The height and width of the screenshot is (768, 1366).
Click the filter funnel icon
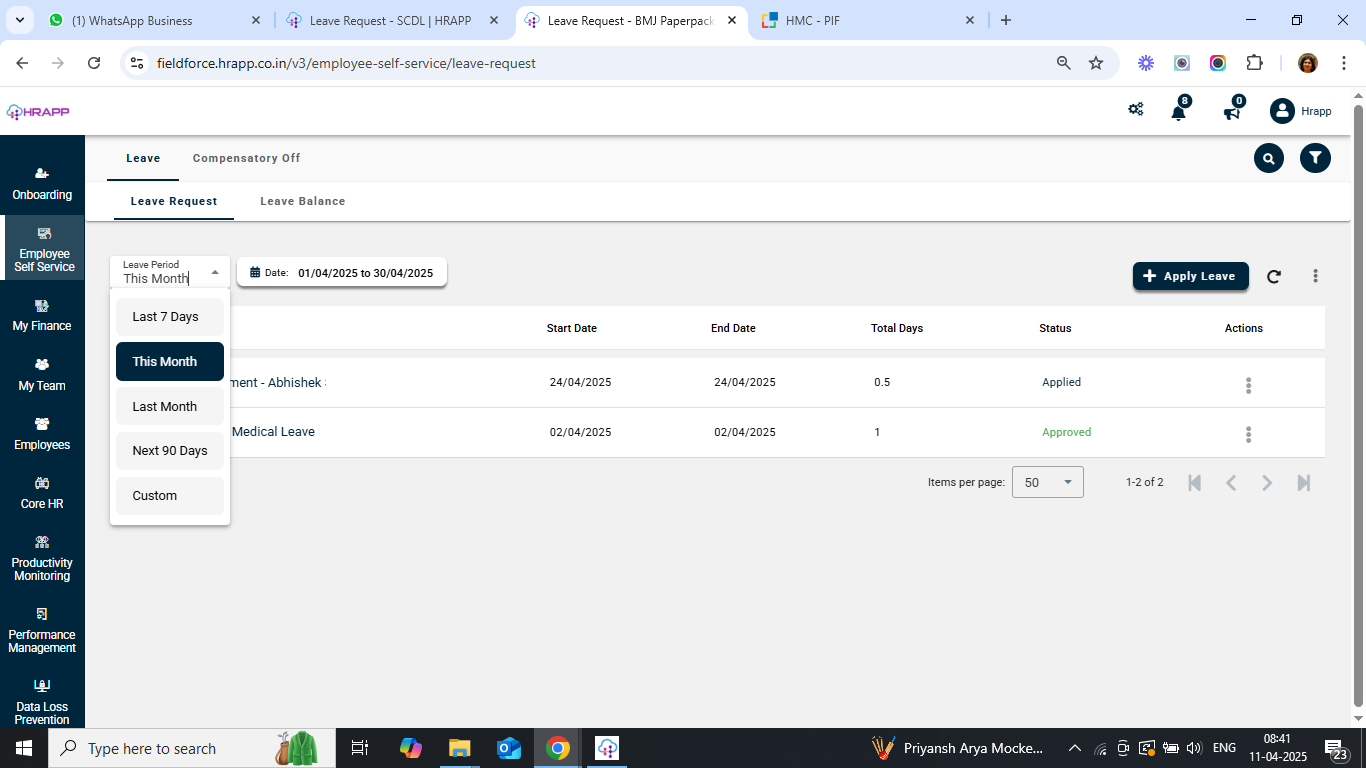[x=1315, y=158]
